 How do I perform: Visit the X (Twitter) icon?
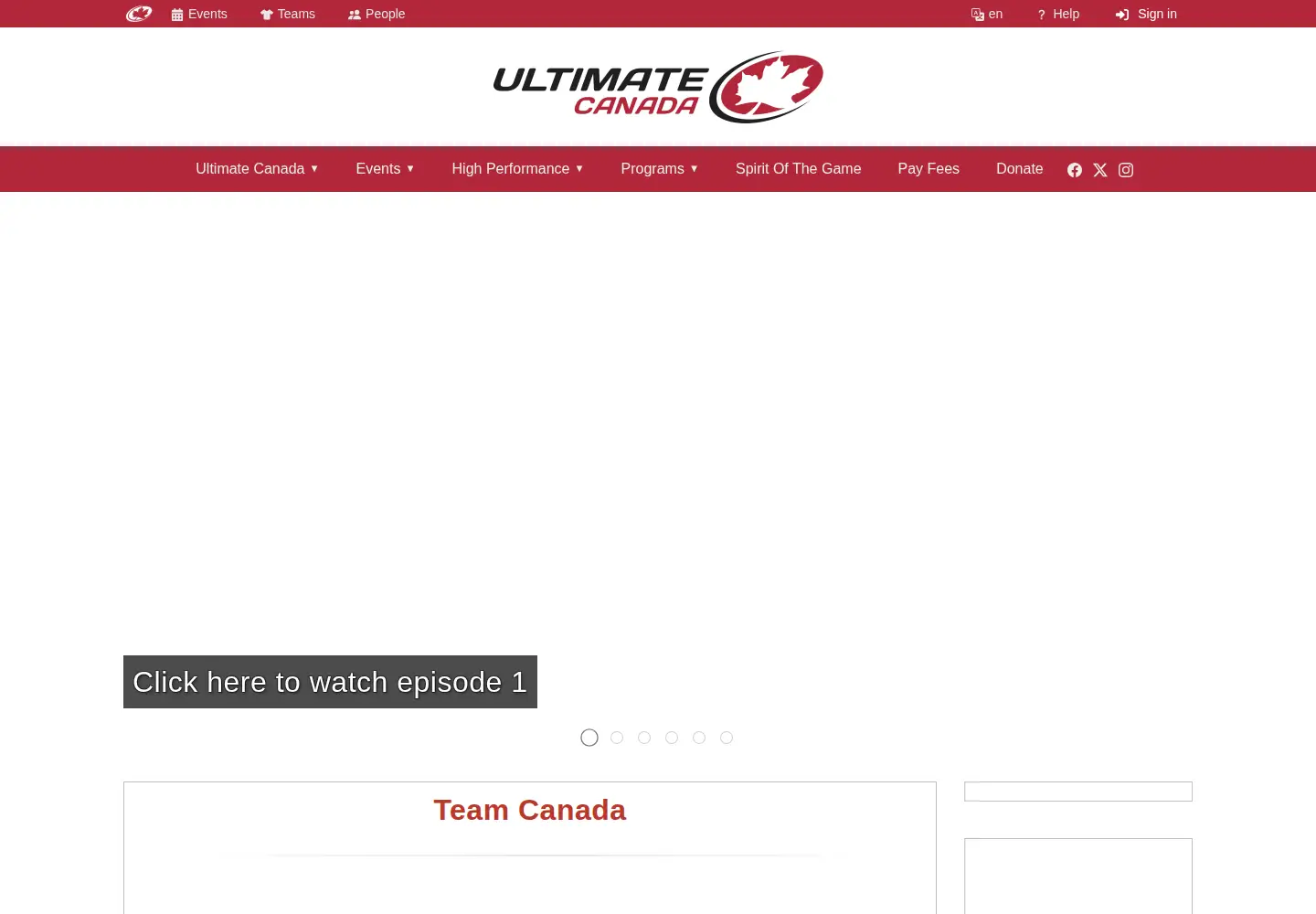(1100, 170)
